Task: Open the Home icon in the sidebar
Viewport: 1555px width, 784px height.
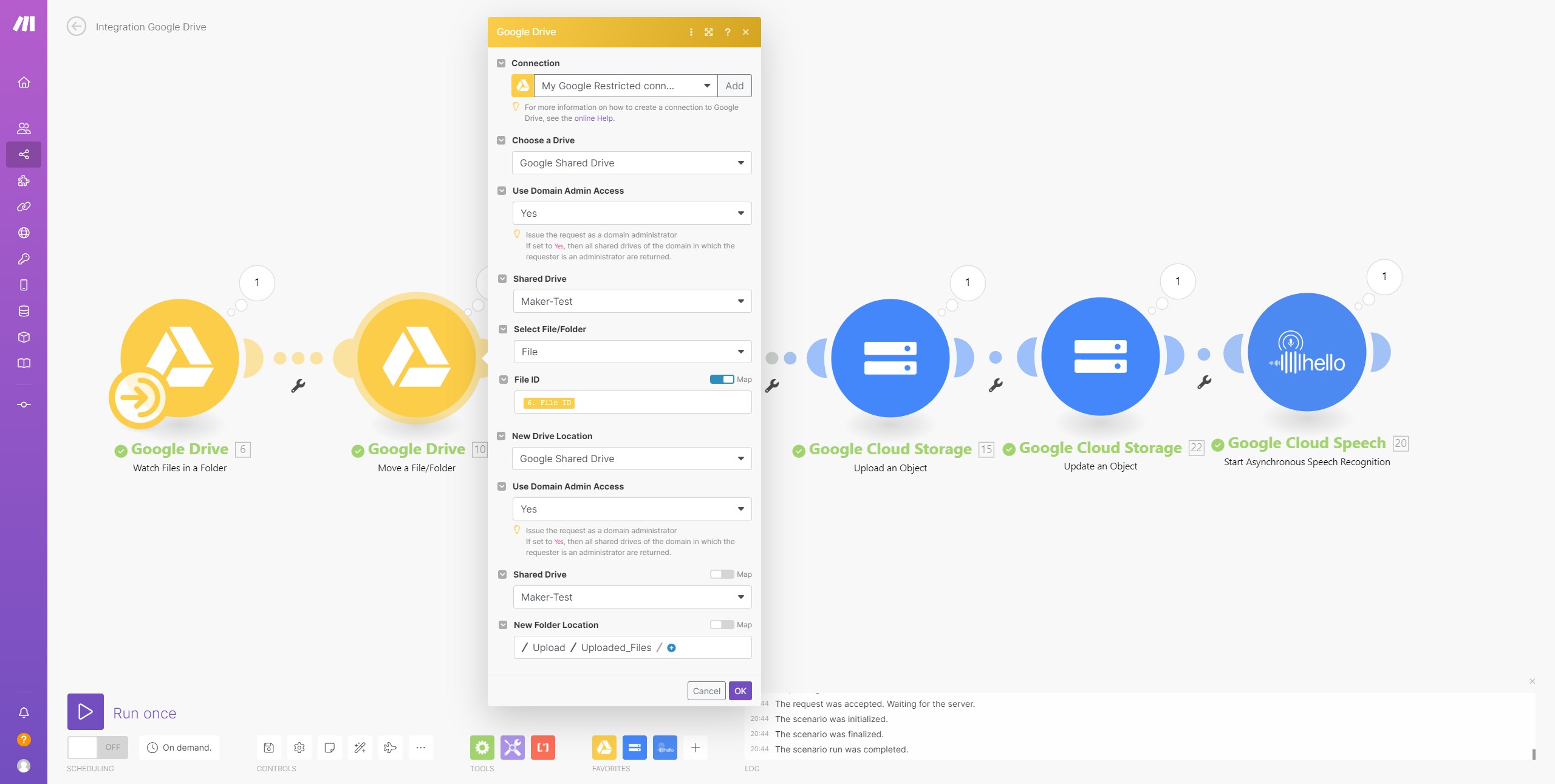Action: (x=24, y=82)
